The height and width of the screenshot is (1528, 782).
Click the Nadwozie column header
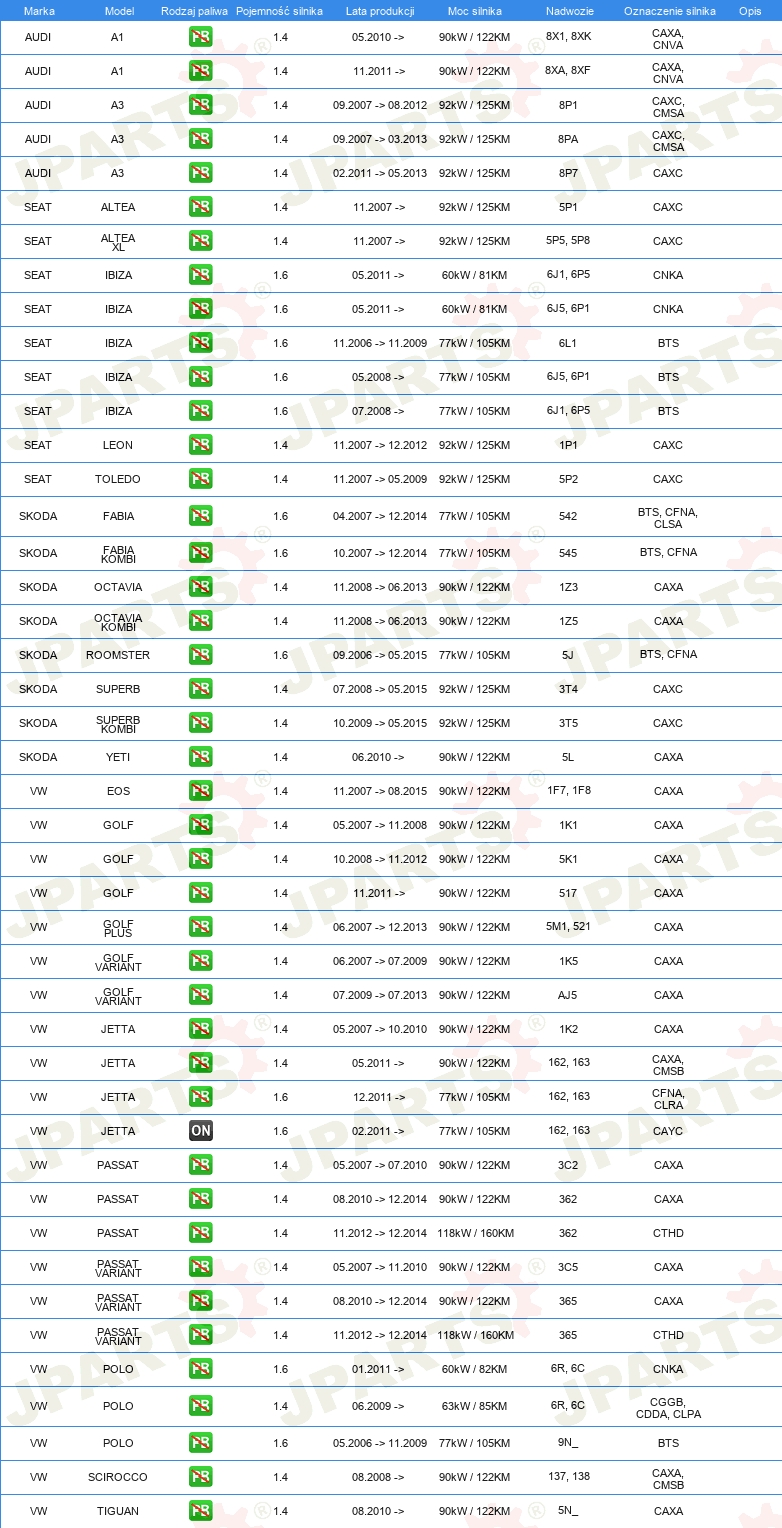[x=568, y=11]
